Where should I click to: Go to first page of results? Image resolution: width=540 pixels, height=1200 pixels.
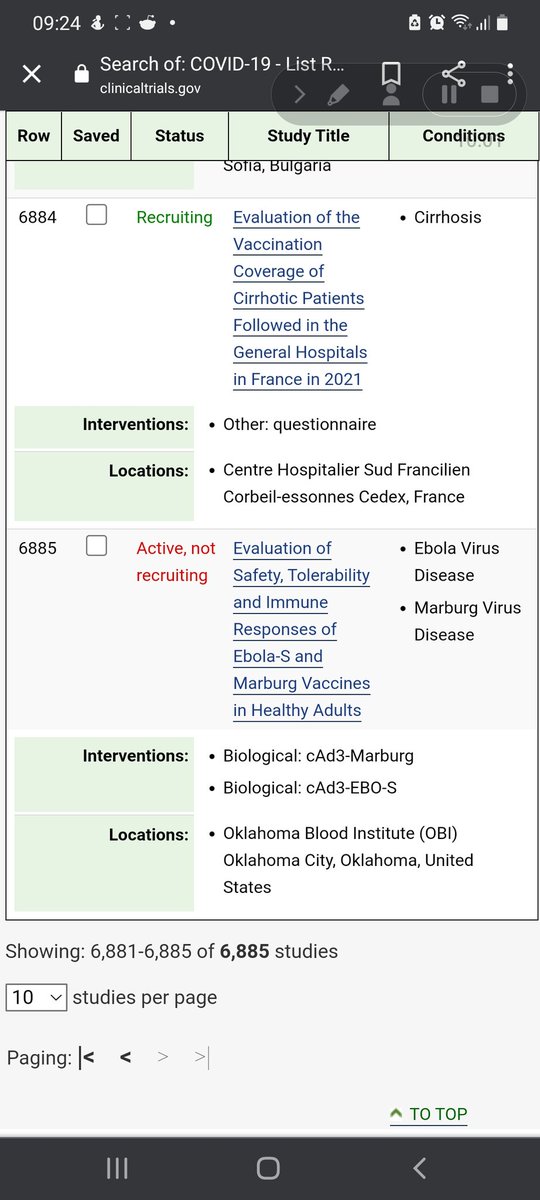(87, 1057)
